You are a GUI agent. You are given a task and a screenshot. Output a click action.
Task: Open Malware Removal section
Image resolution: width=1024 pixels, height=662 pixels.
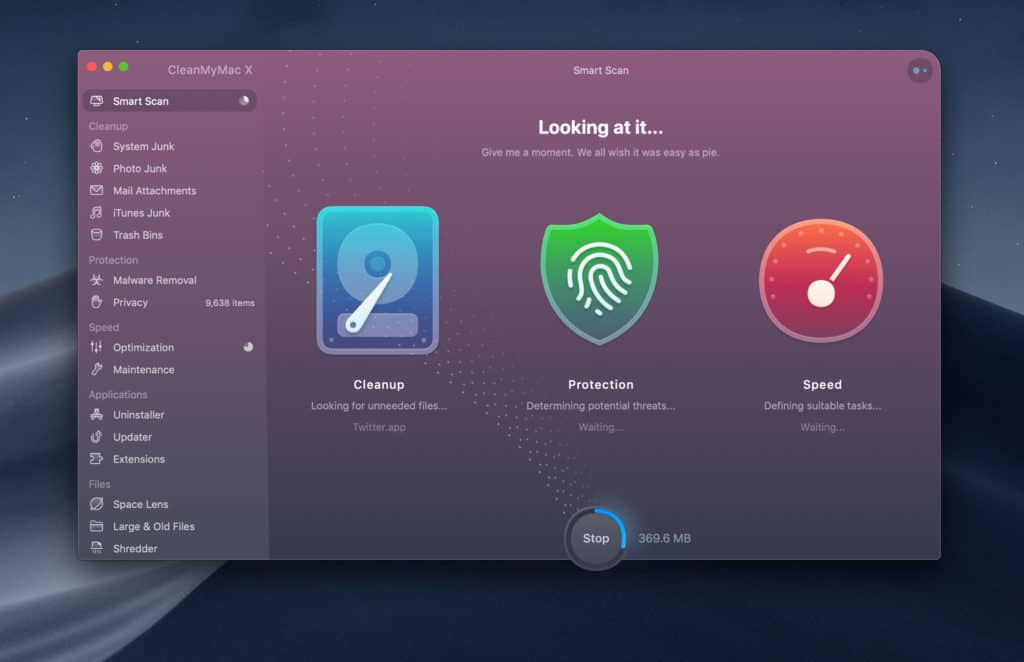pos(170,279)
